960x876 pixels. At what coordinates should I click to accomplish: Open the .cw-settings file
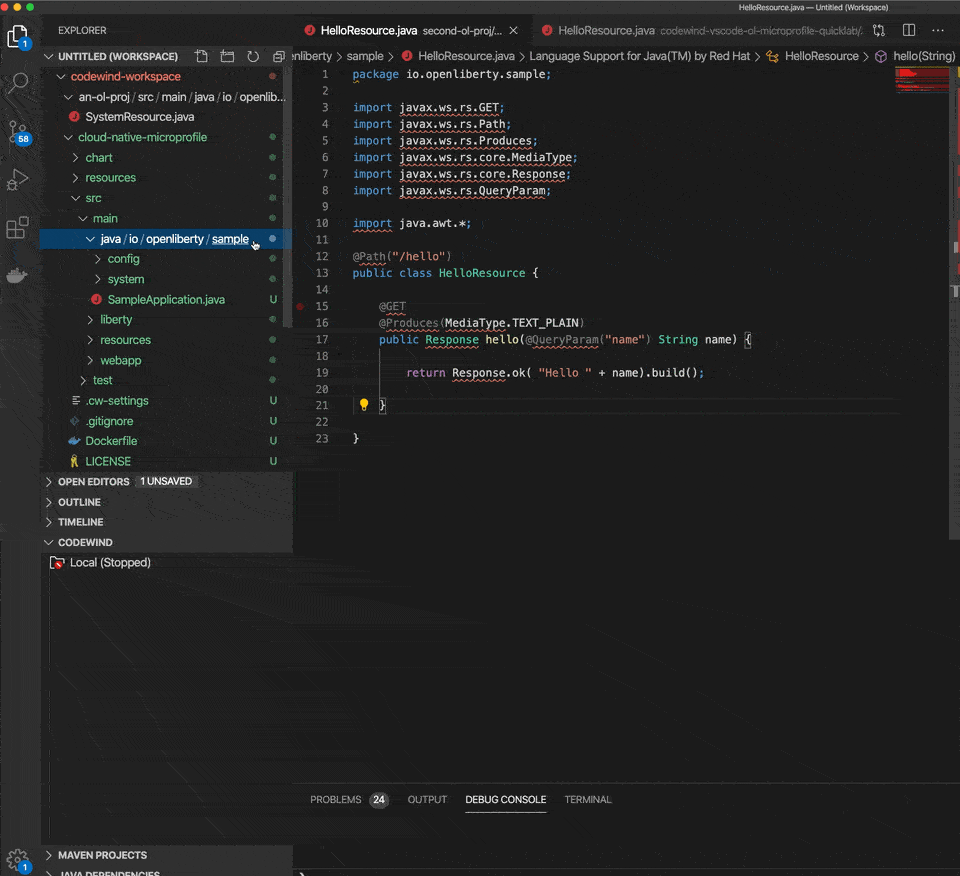pos(116,400)
